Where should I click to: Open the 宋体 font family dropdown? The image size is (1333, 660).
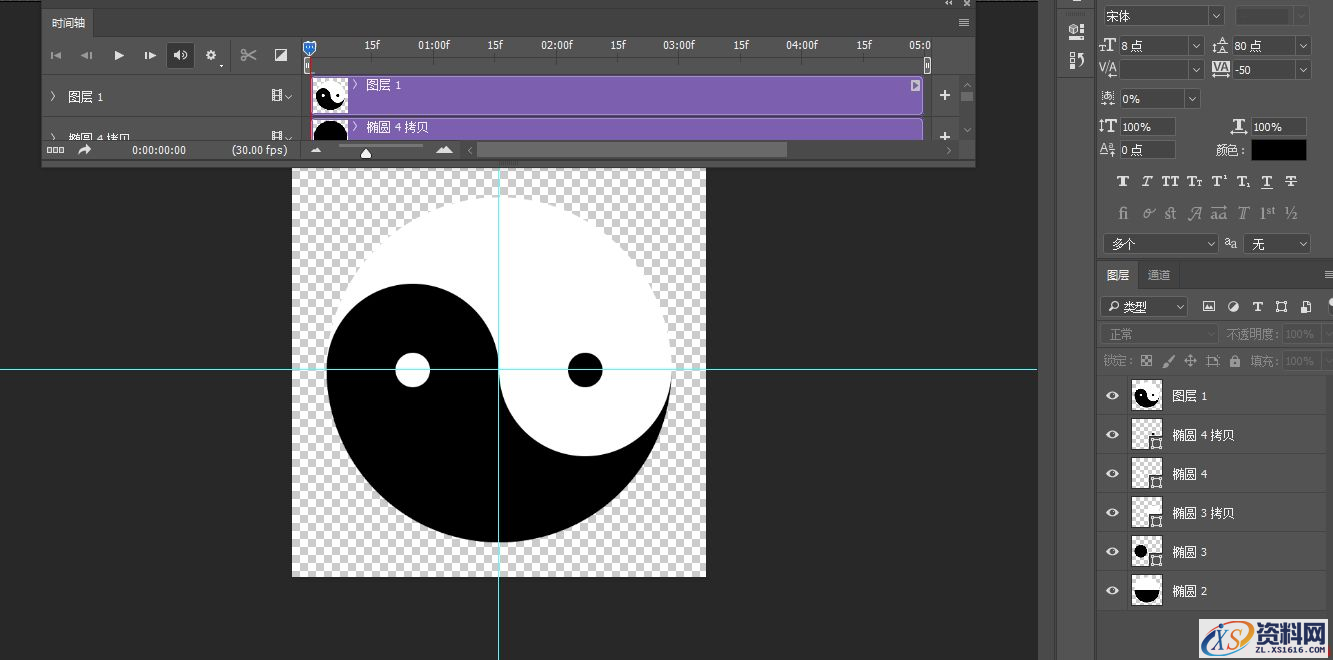tap(1213, 15)
